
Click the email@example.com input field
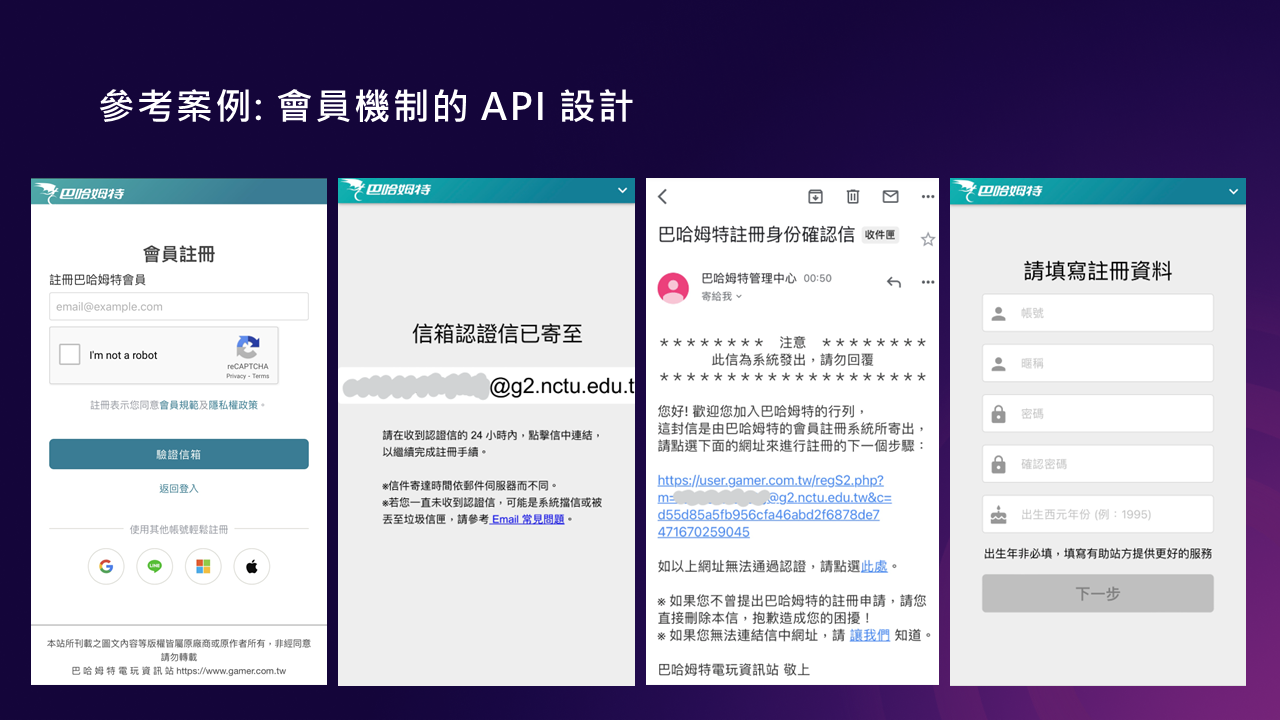tap(179, 307)
